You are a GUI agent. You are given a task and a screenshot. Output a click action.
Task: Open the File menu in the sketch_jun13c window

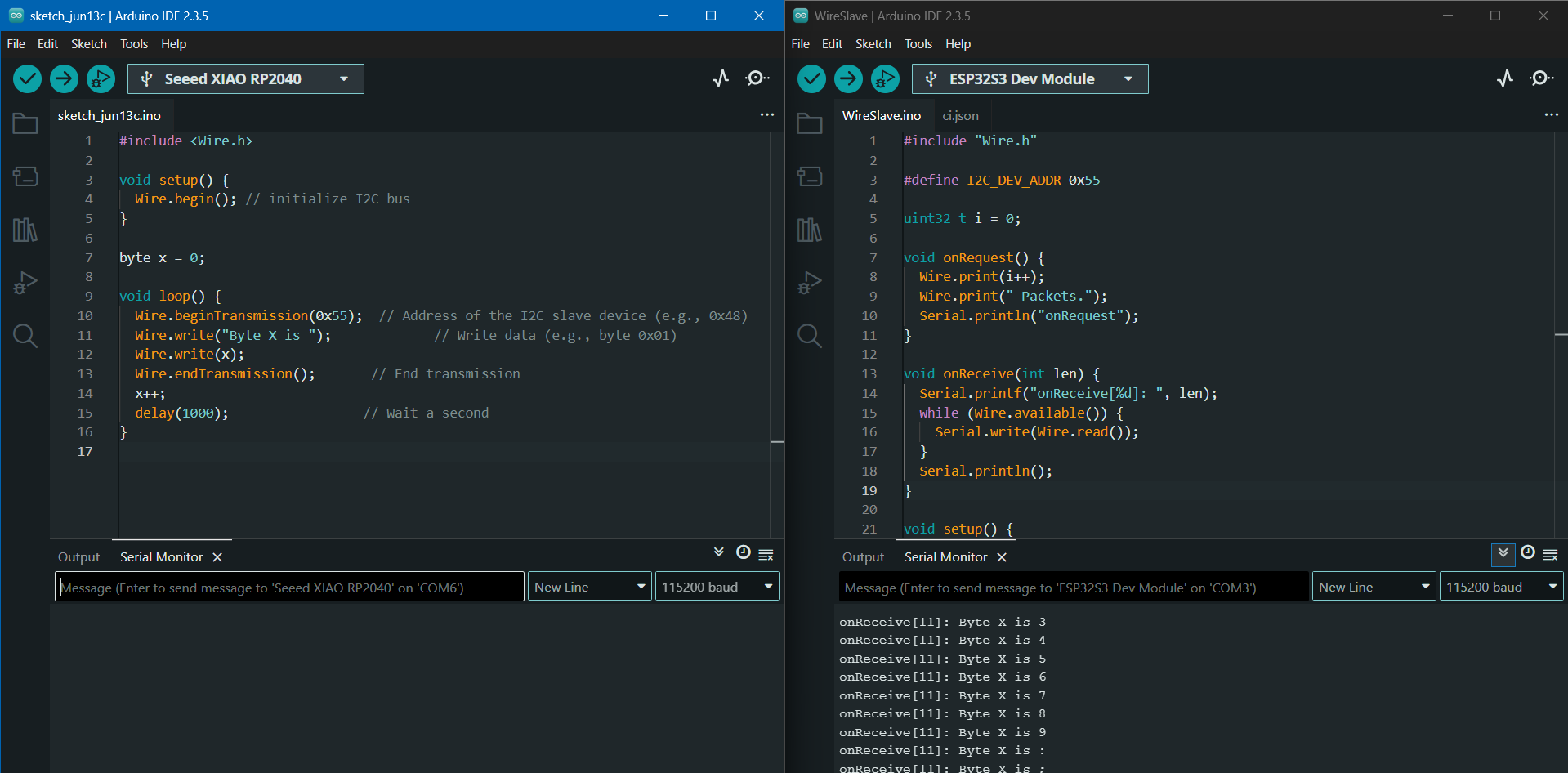coord(16,44)
